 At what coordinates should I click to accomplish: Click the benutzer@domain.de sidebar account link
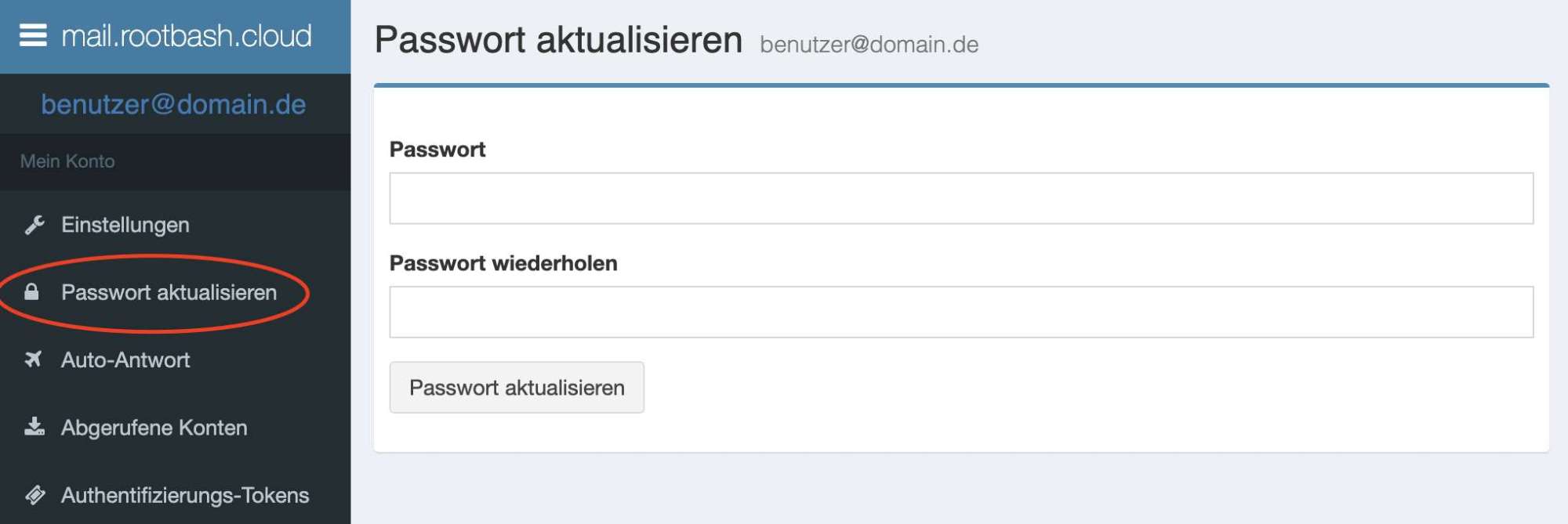(x=173, y=104)
